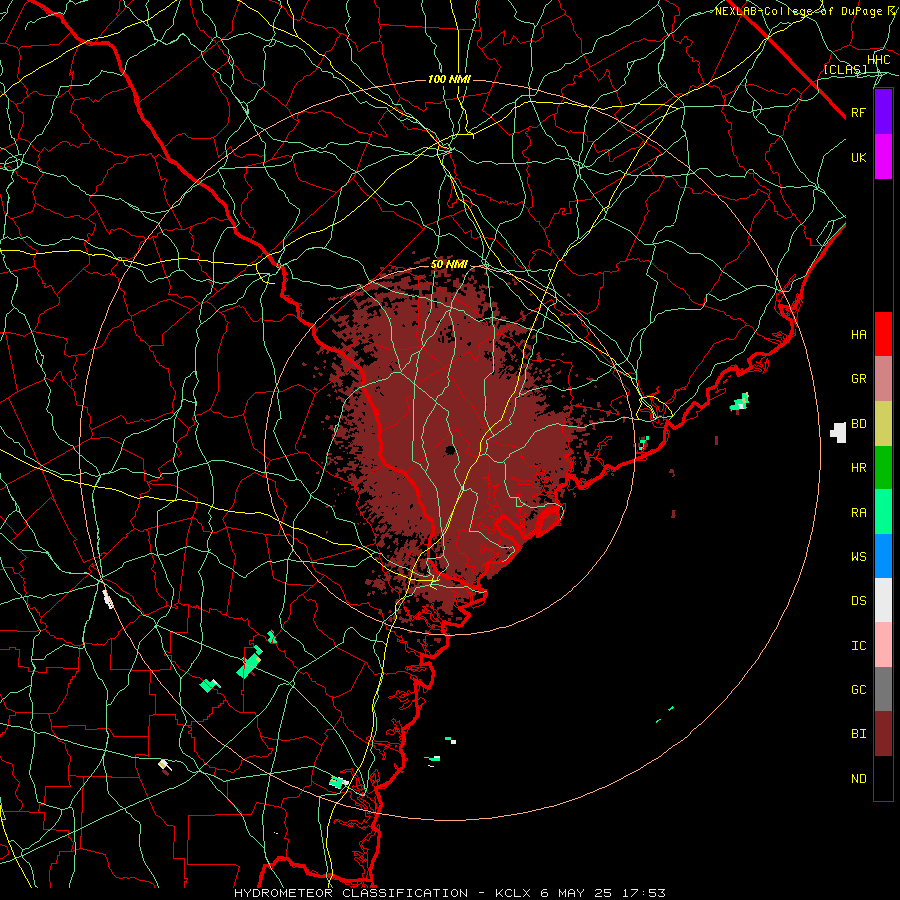The width and height of the screenshot is (900, 900).
Task: Click the GR legend label
Action: point(858,379)
